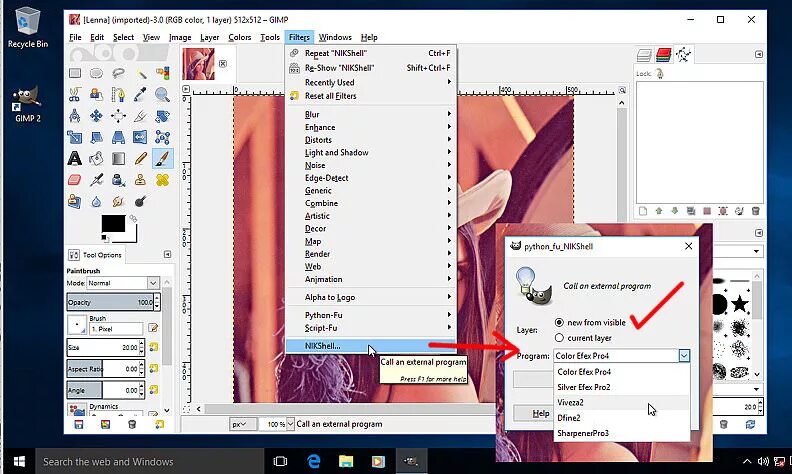Select the Move tool

tap(96, 116)
